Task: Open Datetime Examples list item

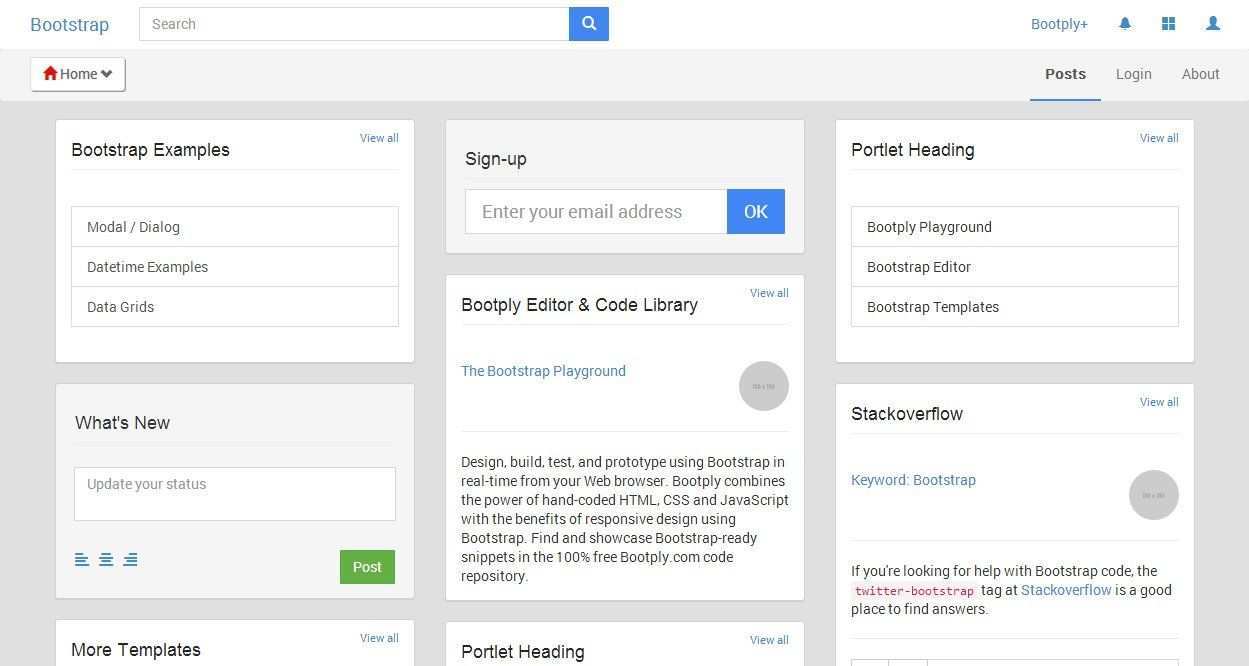Action: point(235,267)
